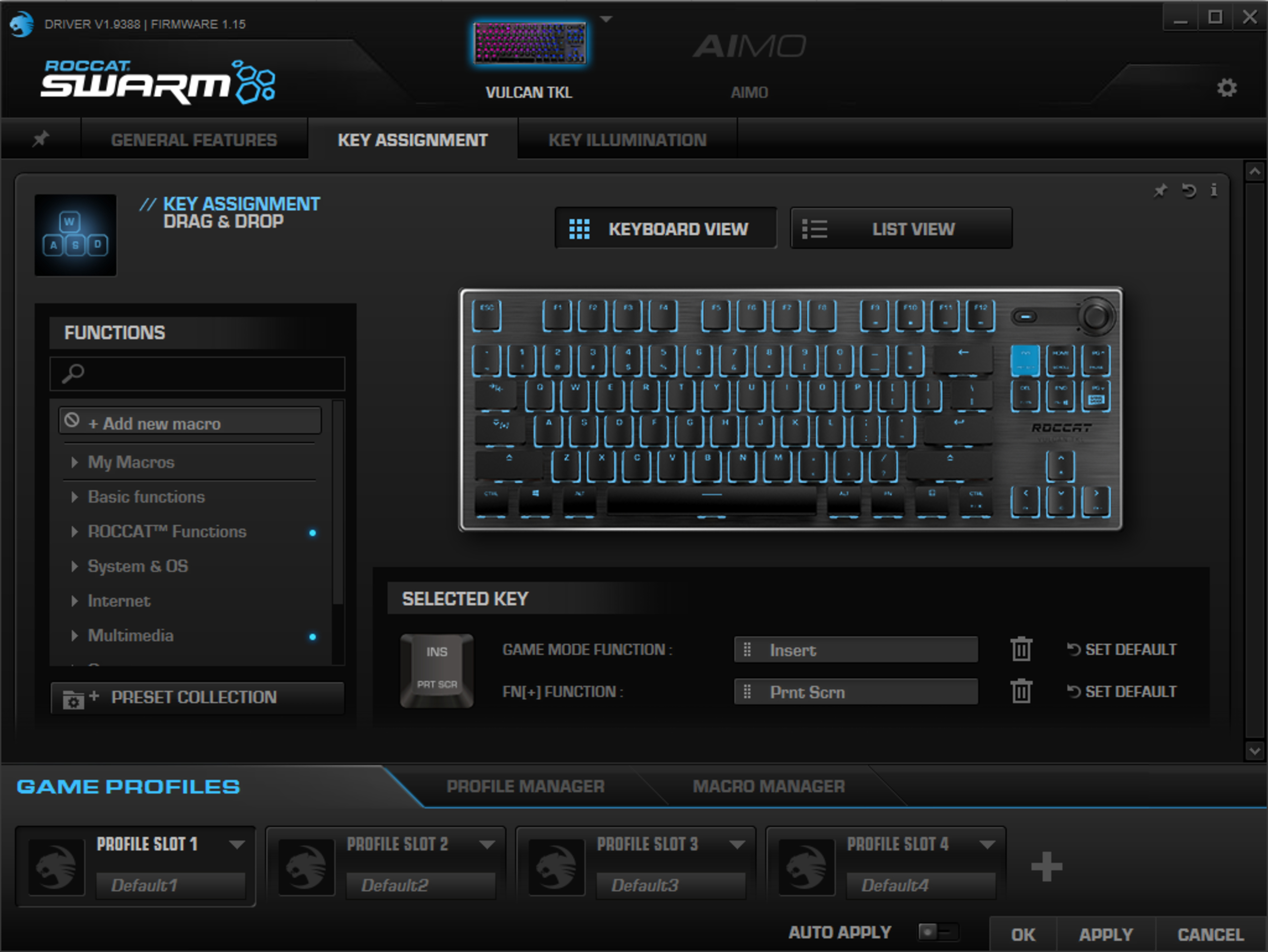Screen dimensions: 1268x952
Task: Open Profile Slot 4 dropdown arrow
Action: point(987,844)
